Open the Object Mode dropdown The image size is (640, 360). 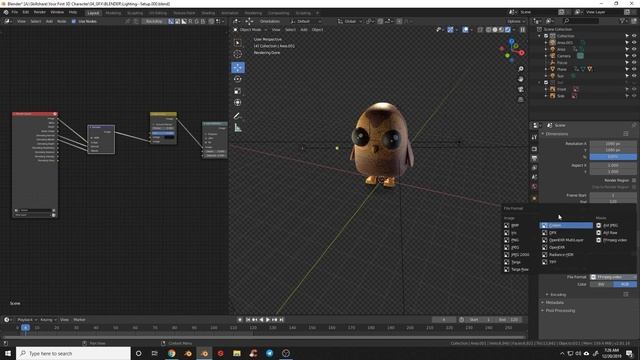(250, 29)
